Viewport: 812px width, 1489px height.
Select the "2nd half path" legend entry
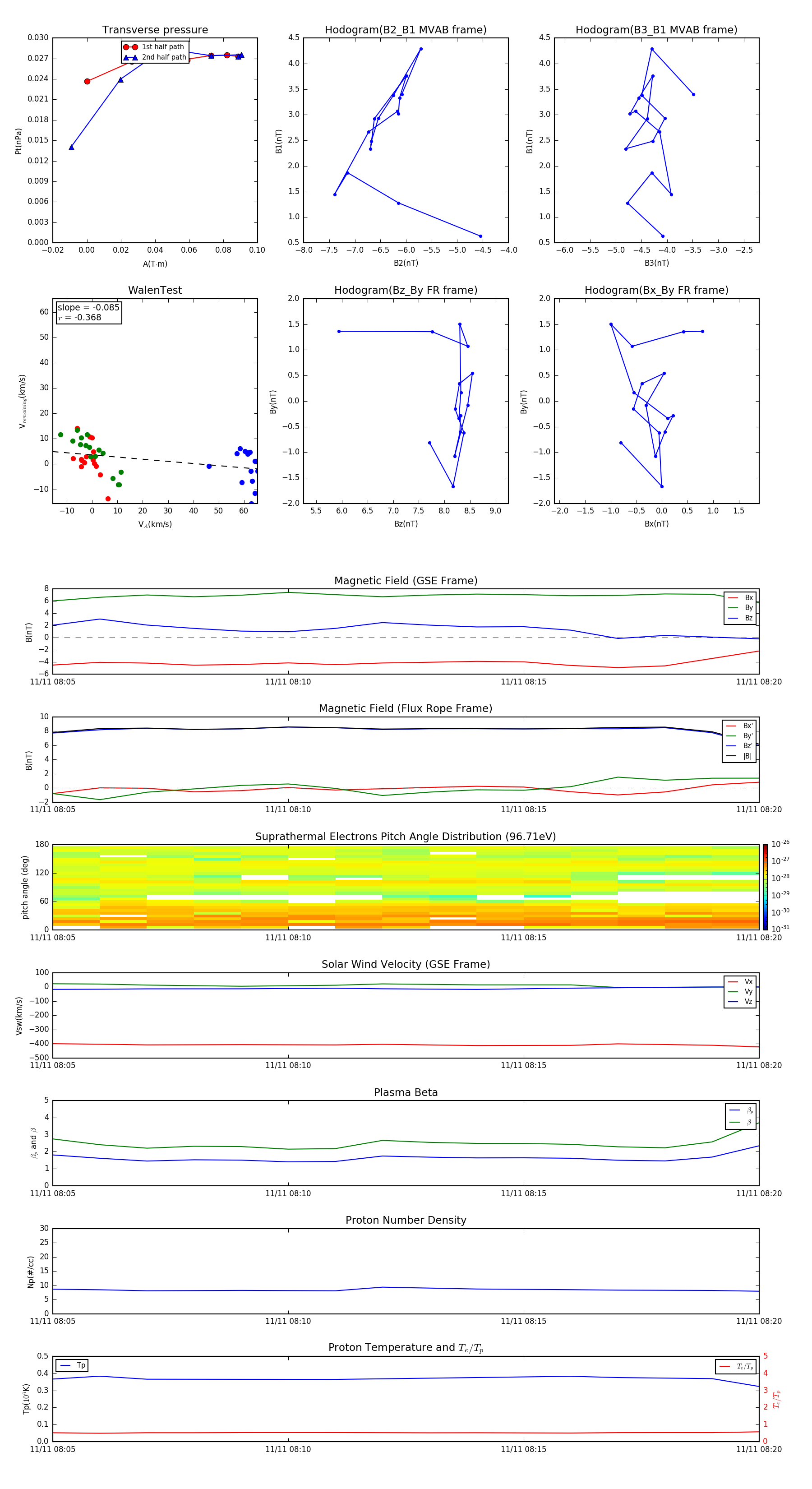pyautogui.click(x=154, y=57)
